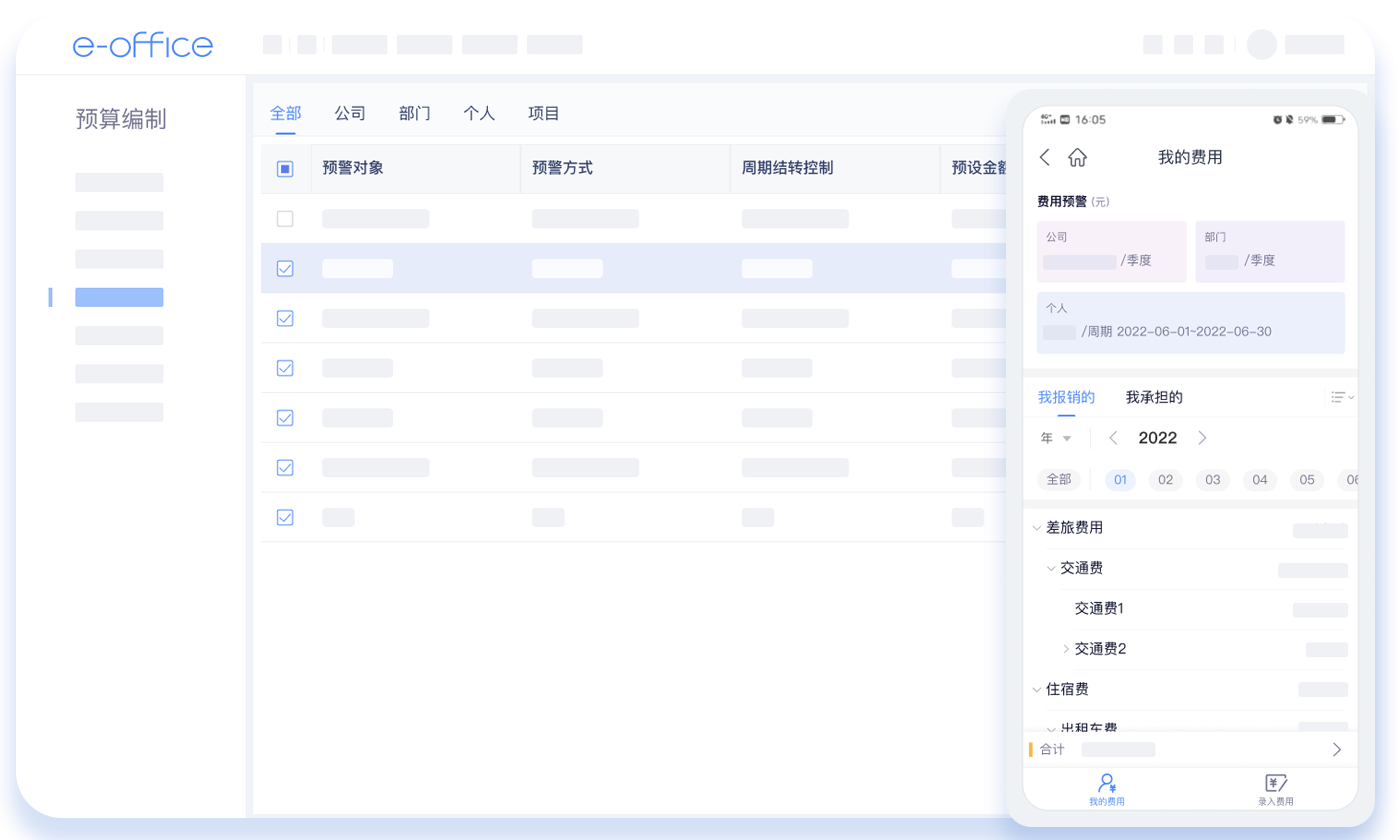Open 录入费用 bottom navigation icon
Viewport: 1400px width, 840px height.
pyautogui.click(x=1275, y=787)
